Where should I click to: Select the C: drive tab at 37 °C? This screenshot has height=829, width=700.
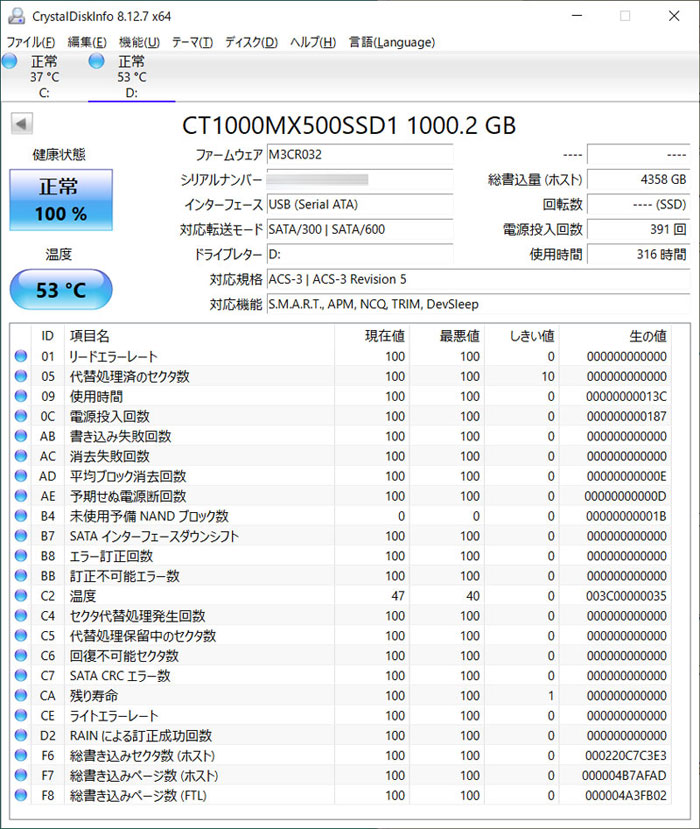44,77
